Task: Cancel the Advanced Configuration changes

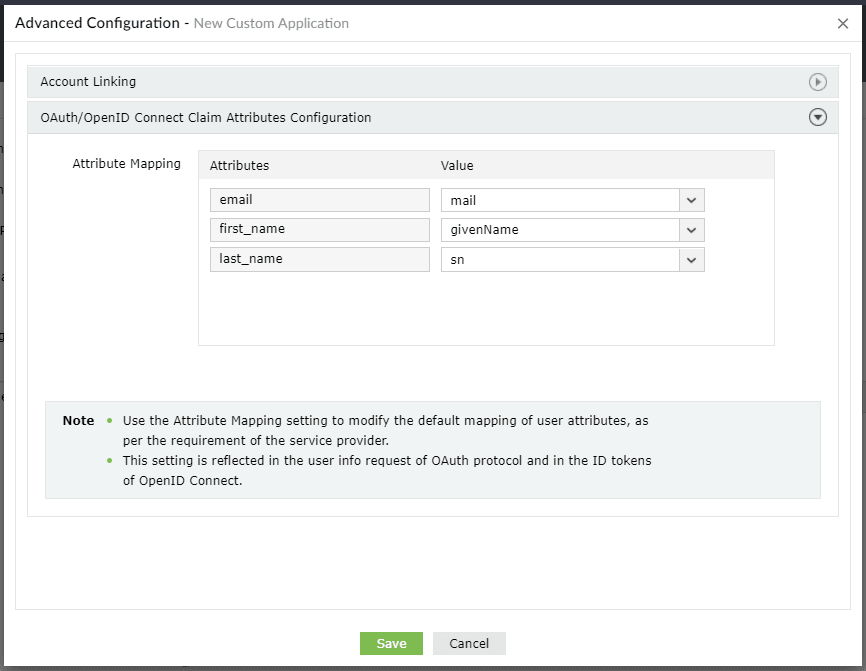Action: click(469, 643)
